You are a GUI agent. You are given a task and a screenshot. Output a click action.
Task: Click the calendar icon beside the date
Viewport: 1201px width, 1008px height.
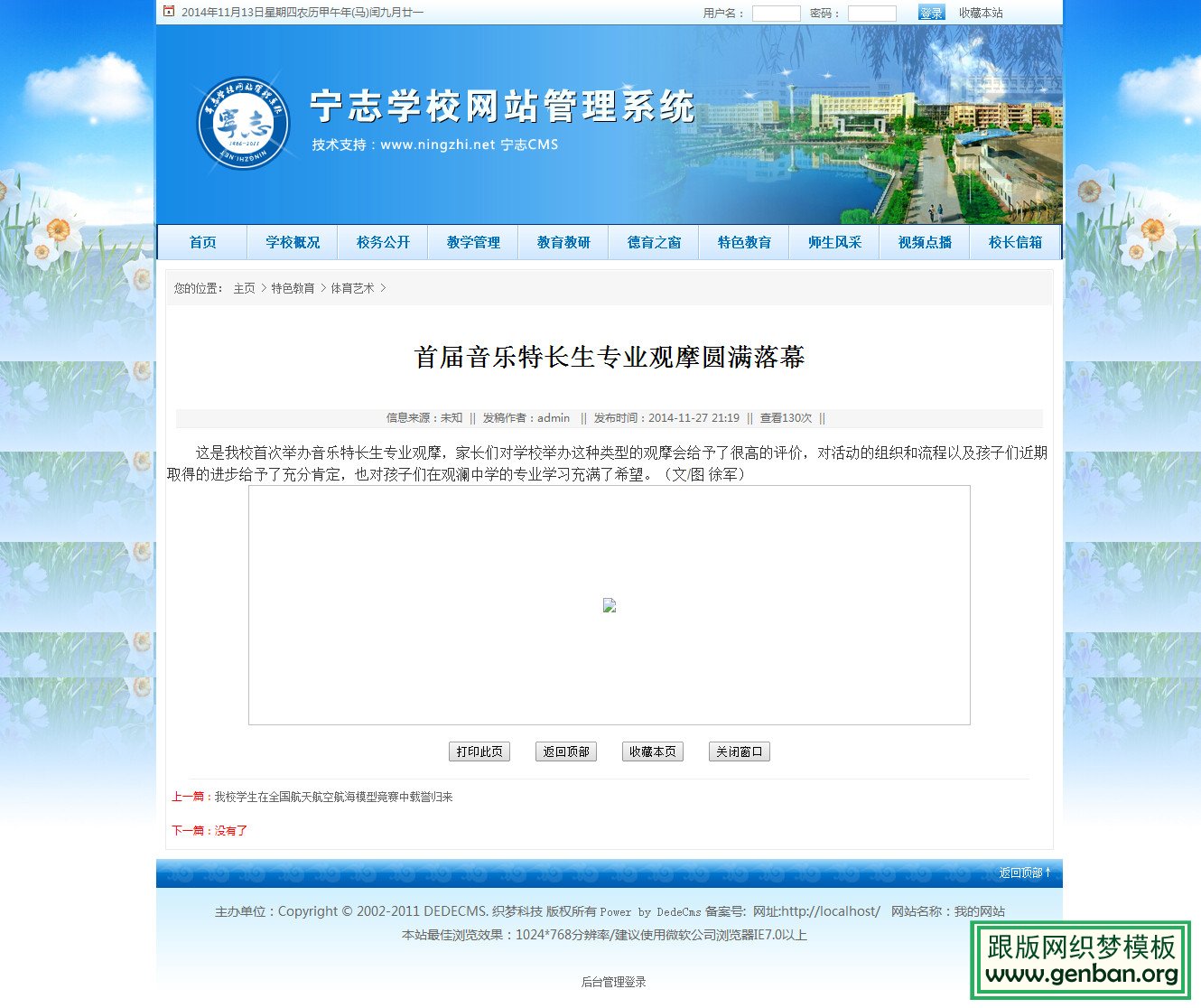point(167,11)
